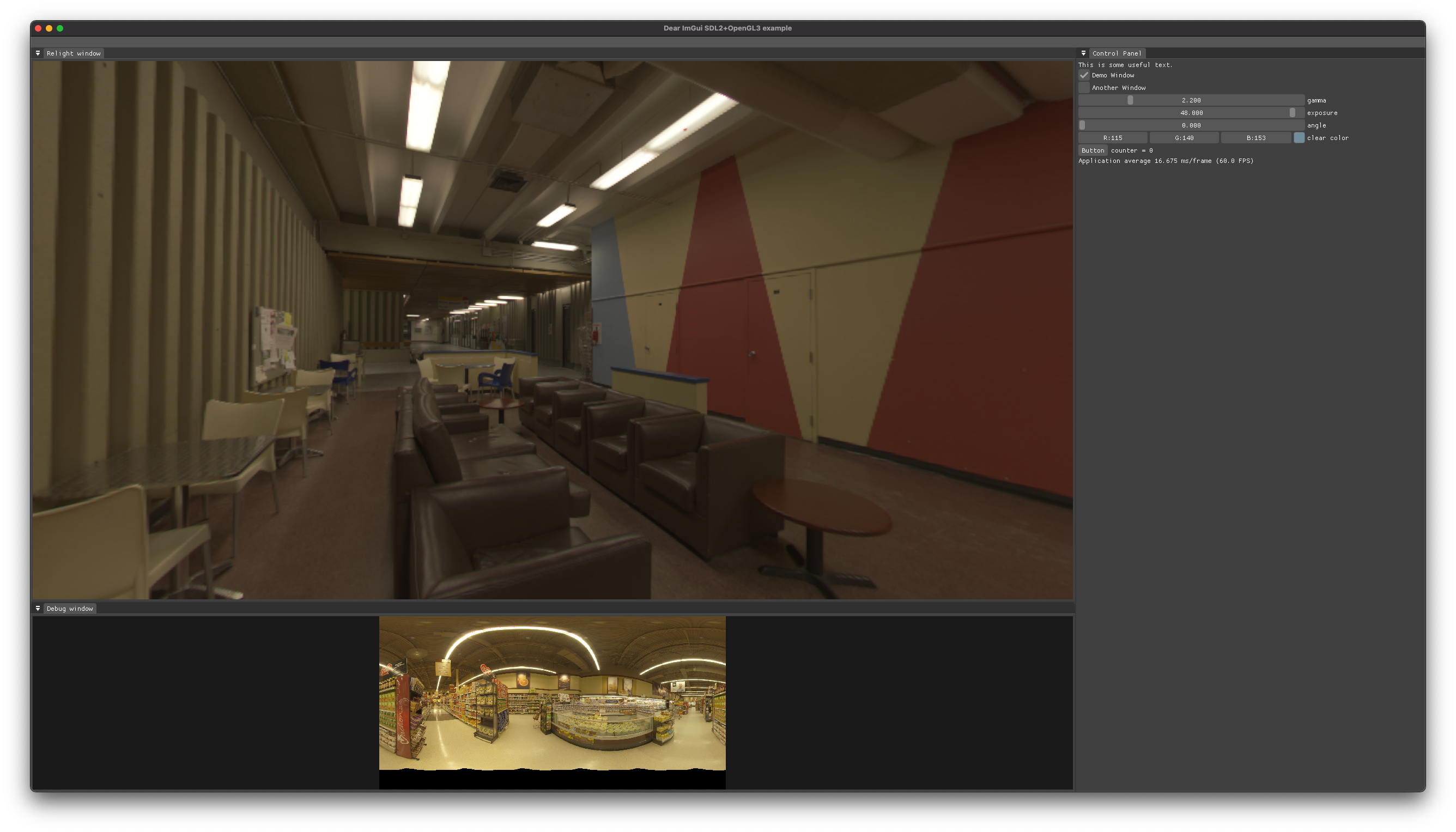
Task: Select the Control Panel tab
Action: point(1117,53)
